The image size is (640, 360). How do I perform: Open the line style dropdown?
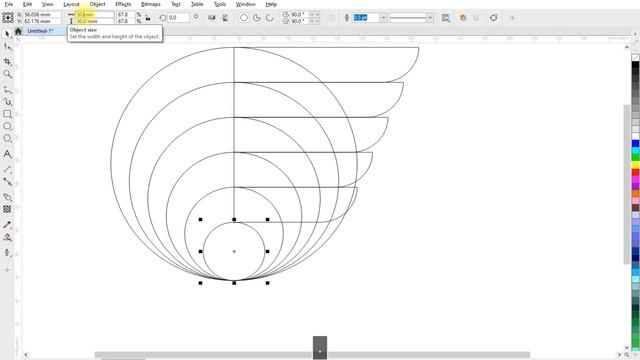[x=430, y=18]
